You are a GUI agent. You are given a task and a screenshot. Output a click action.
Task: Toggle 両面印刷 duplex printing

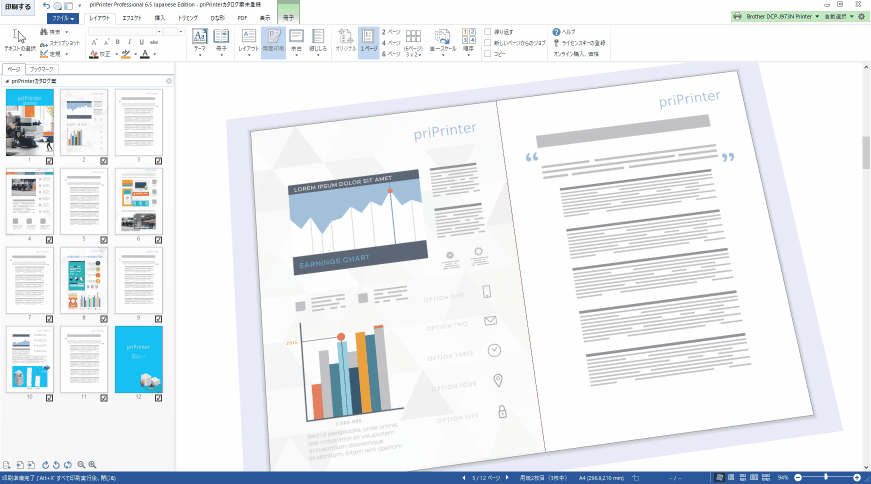pyautogui.click(x=273, y=42)
